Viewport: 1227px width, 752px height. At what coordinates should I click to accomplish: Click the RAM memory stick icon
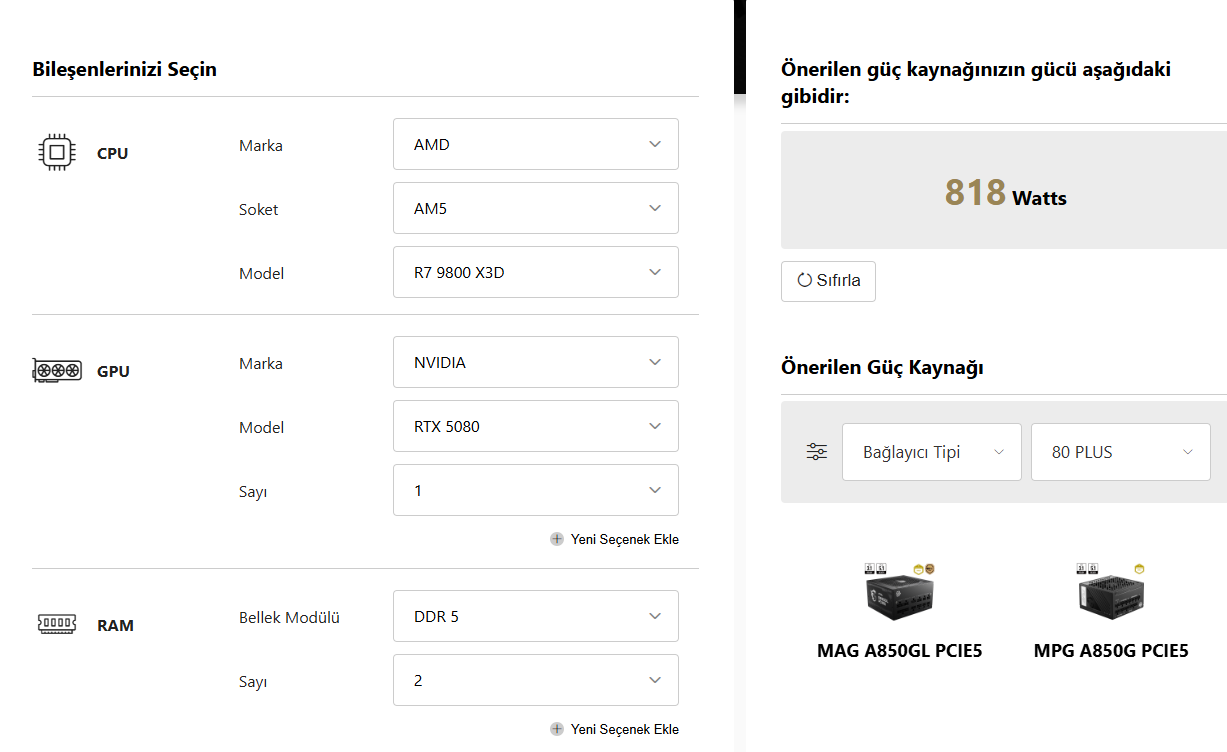(57, 625)
